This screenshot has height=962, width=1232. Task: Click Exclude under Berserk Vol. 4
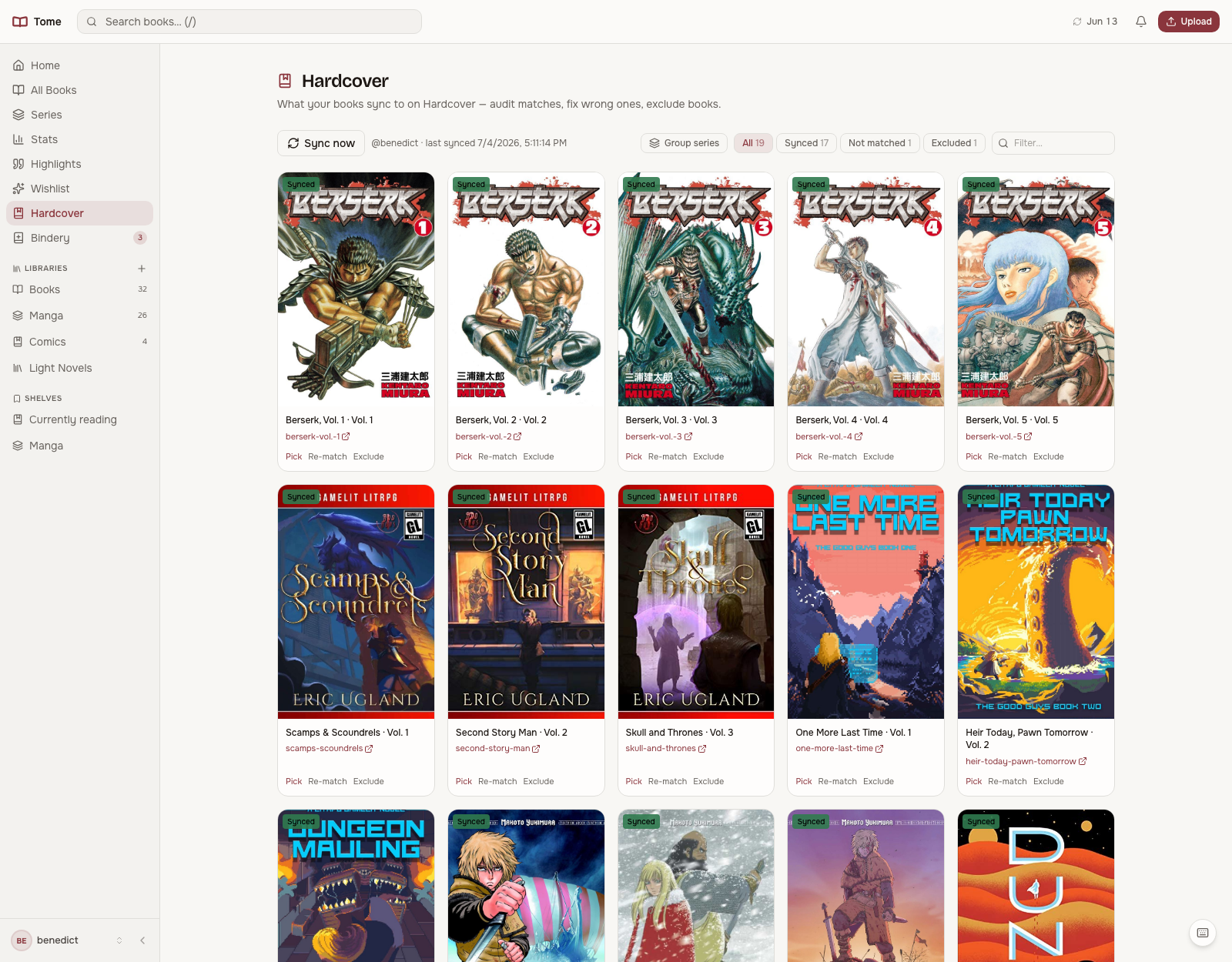(879, 456)
